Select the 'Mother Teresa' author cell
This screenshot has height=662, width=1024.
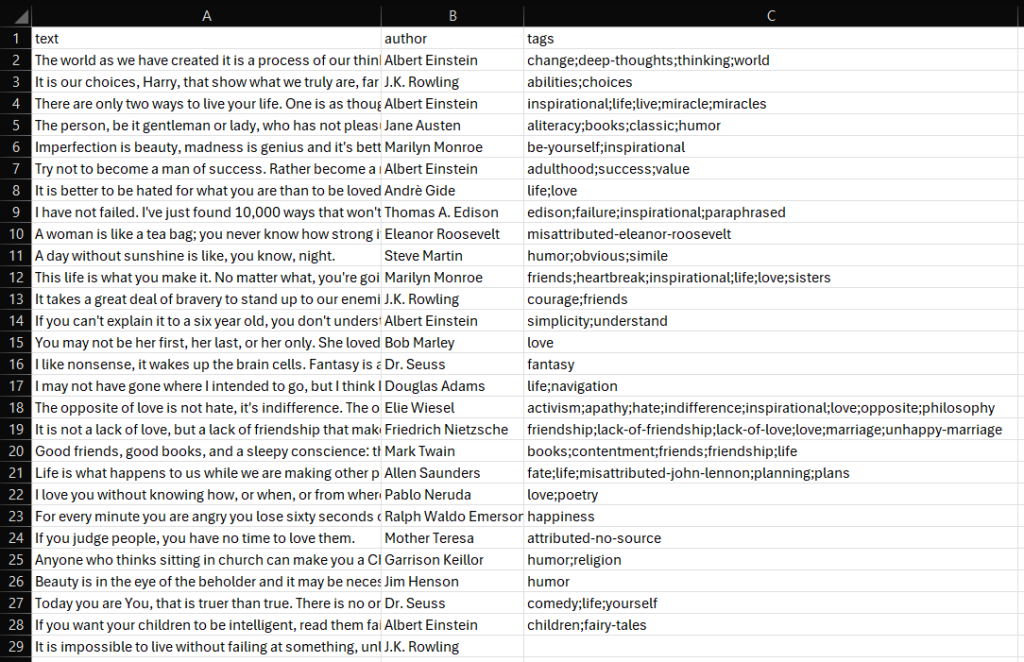[452, 537]
